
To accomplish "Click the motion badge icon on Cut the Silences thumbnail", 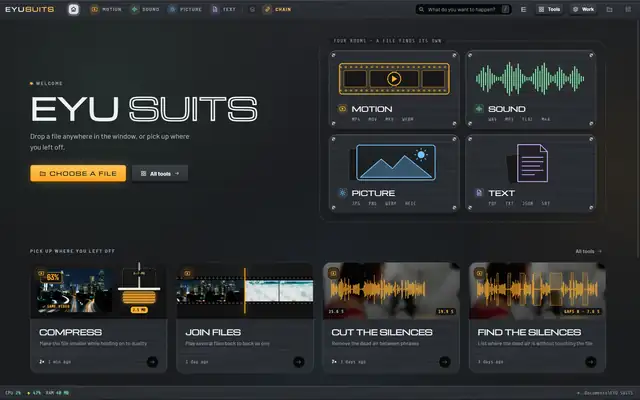I will [333, 273].
